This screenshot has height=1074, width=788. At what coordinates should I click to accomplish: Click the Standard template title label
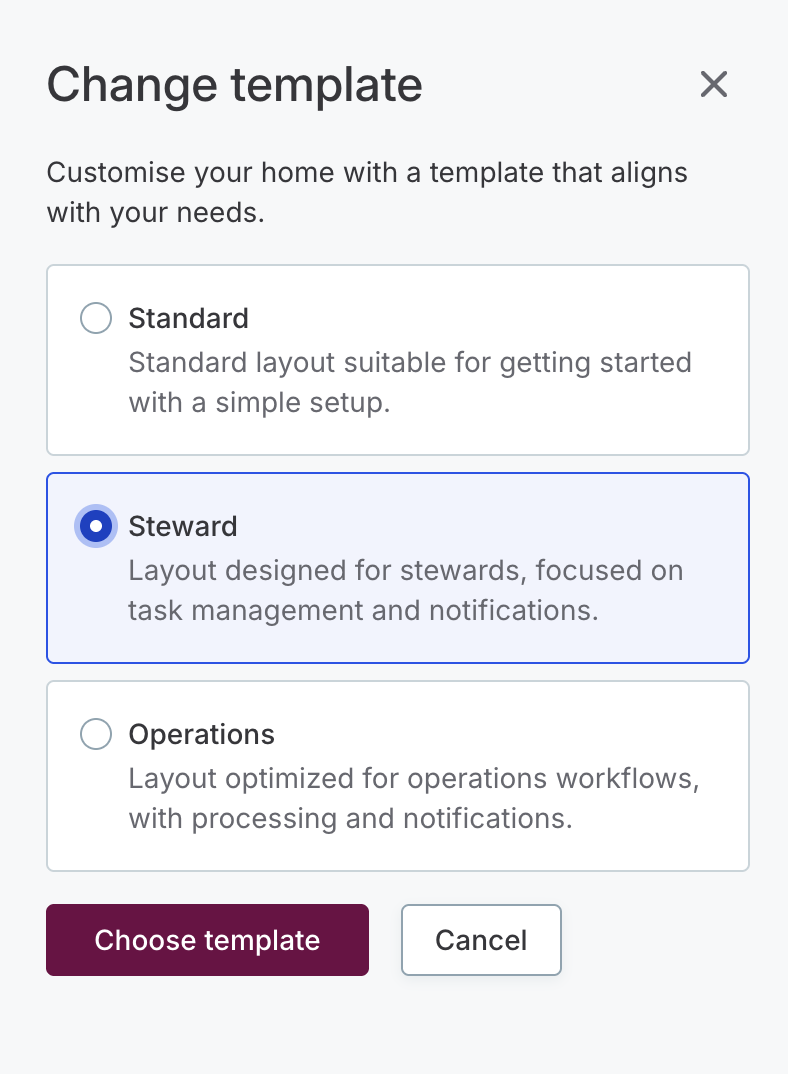189,319
